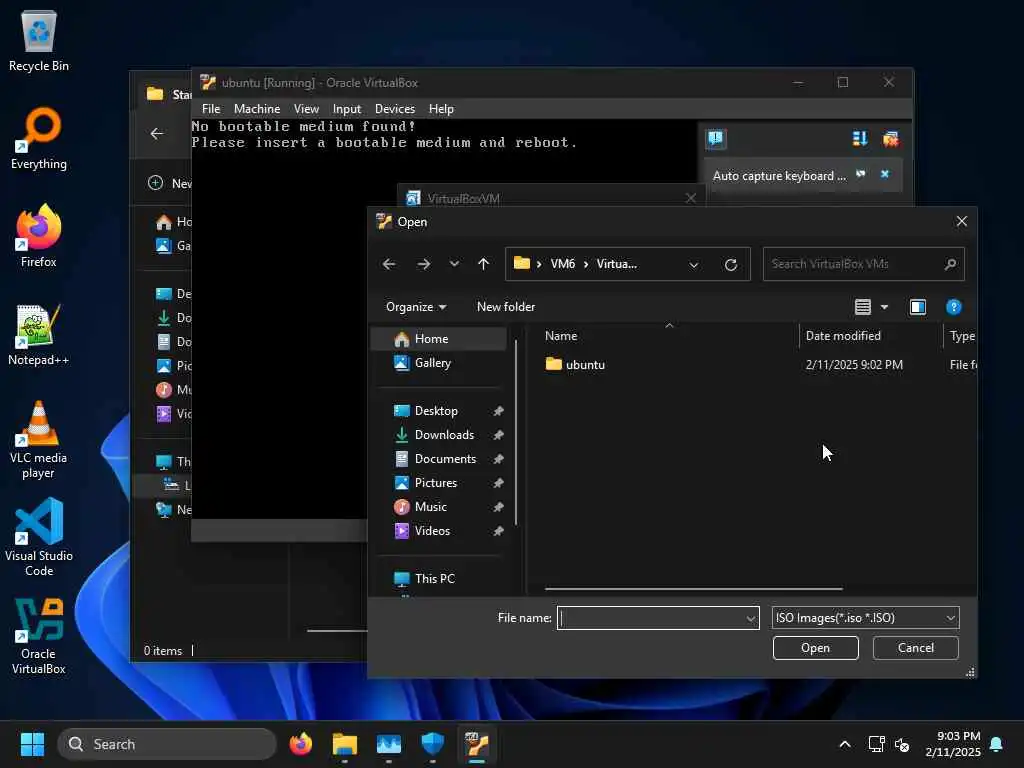Click the pin icon next to Videos
This screenshot has height=768, width=1024.
point(498,531)
